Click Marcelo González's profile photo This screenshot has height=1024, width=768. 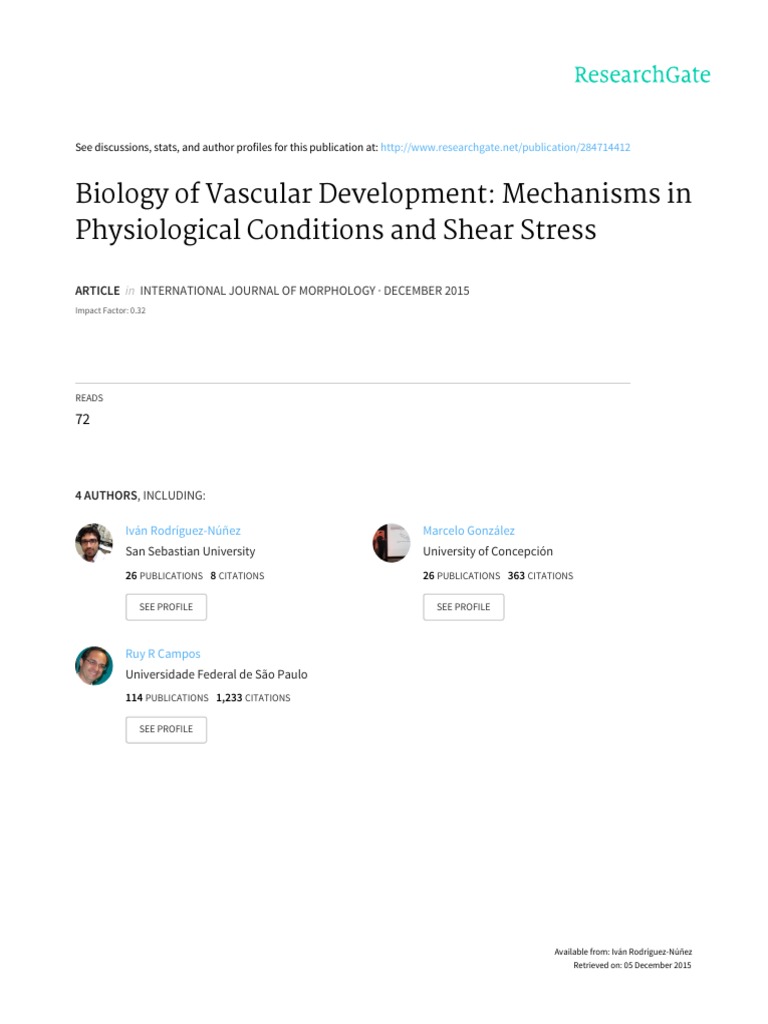(x=391, y=543)
